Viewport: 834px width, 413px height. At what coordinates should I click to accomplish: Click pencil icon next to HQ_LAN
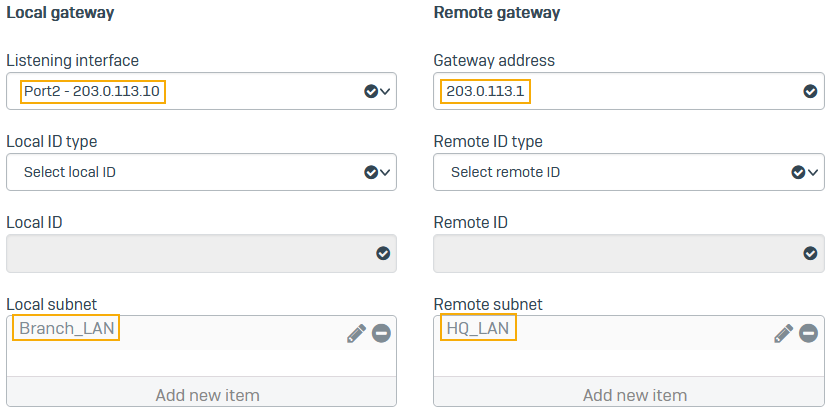click(x=783, y=334)
